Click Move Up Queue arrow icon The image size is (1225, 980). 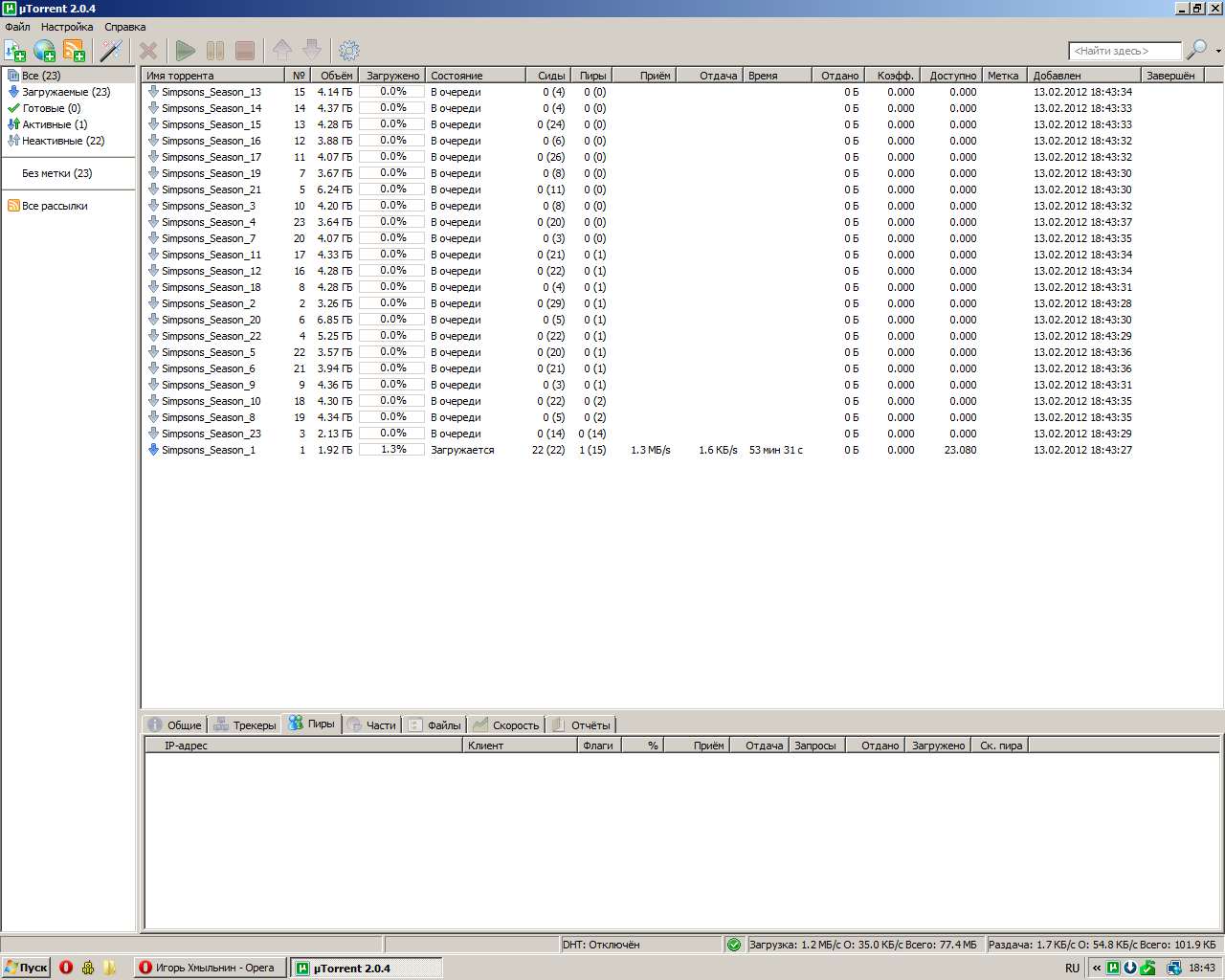[282, 50]
